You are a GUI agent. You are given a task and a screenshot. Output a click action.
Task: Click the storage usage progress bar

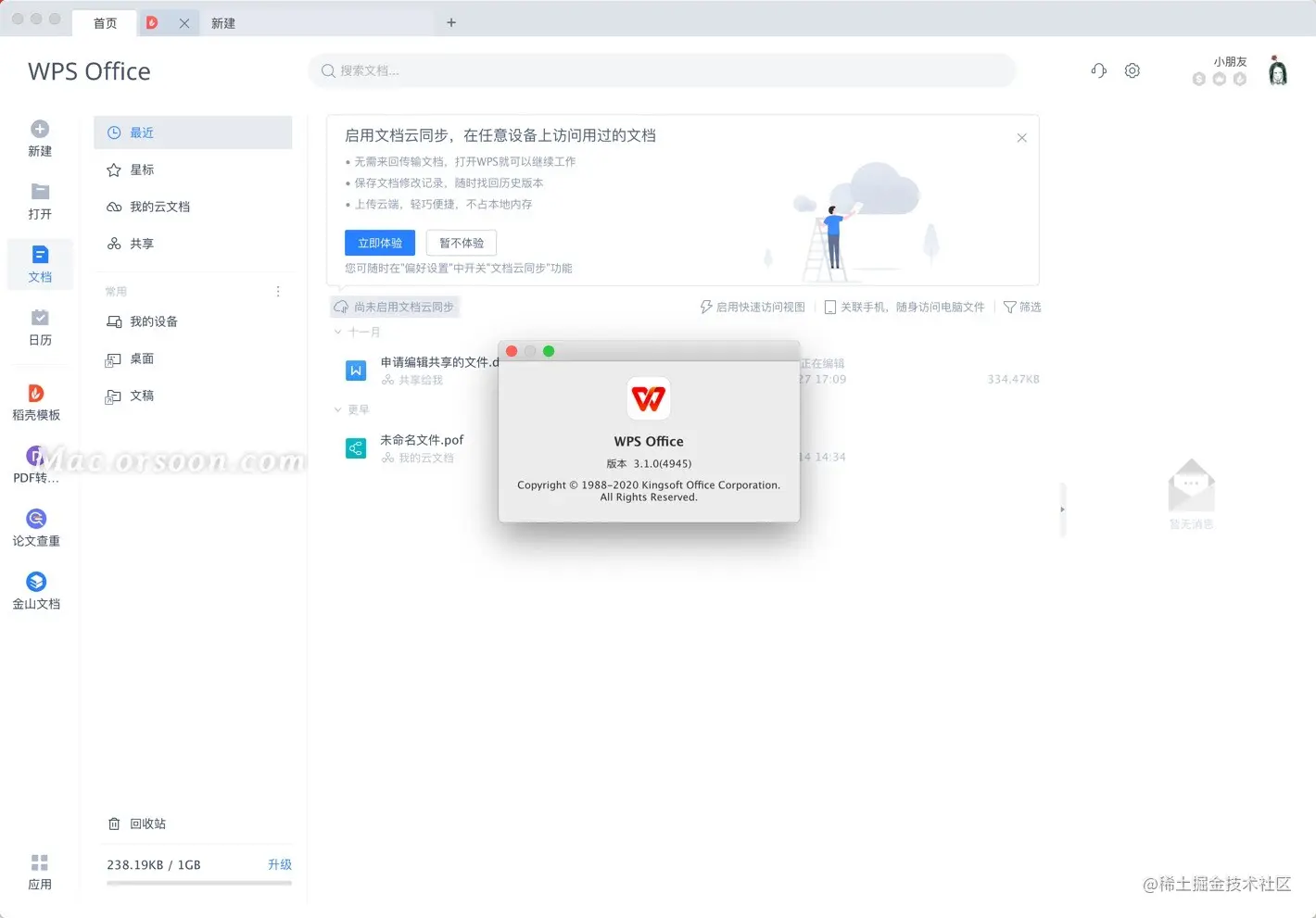click(x=199, y=883)
